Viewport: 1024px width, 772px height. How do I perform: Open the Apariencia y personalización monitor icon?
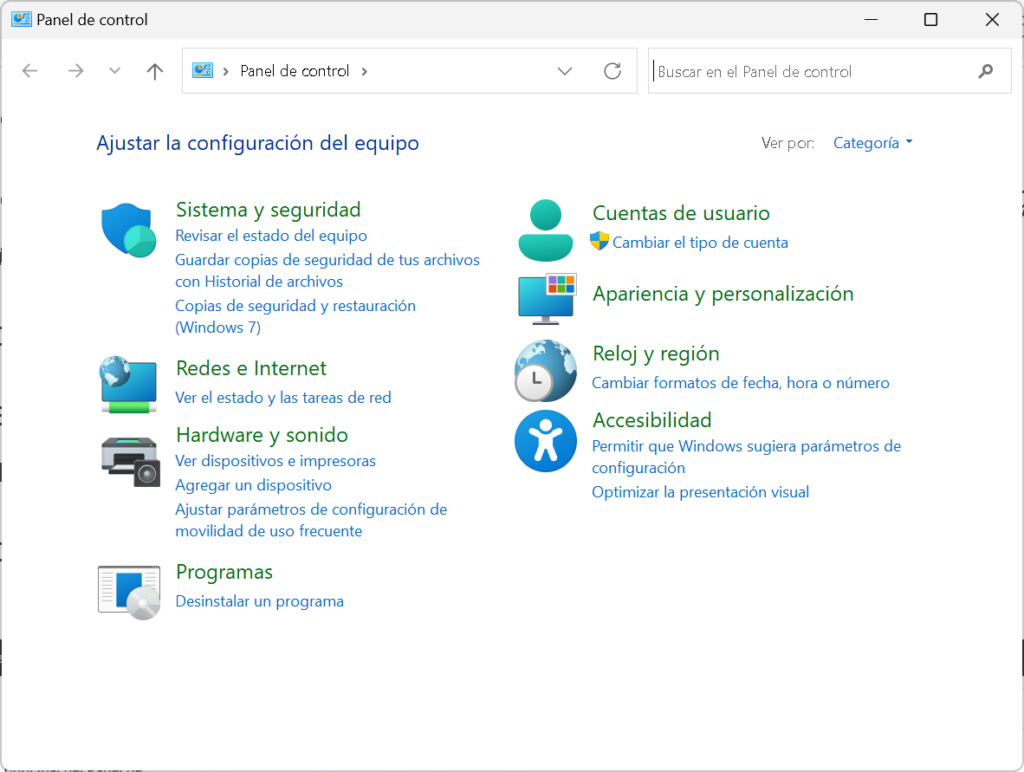(547, 298)
